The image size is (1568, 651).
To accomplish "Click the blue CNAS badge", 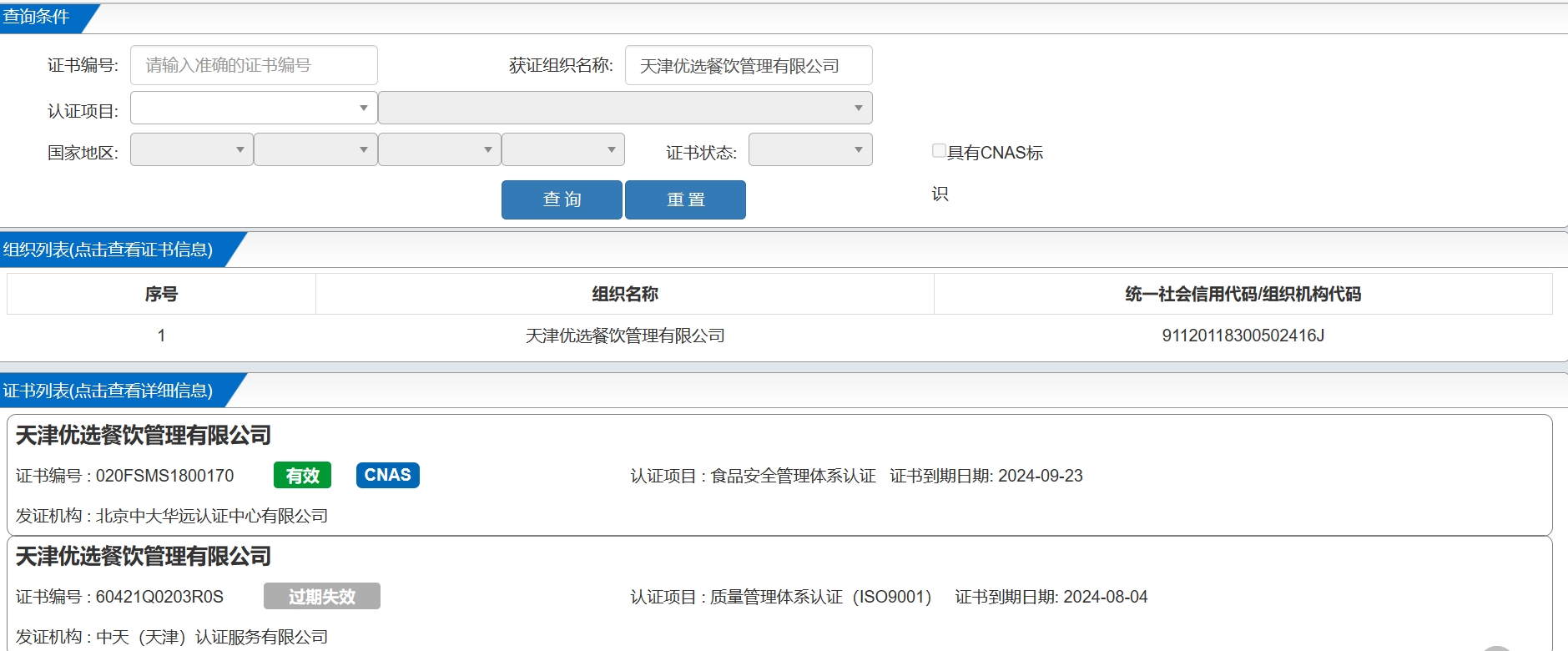I will point(388,475).
